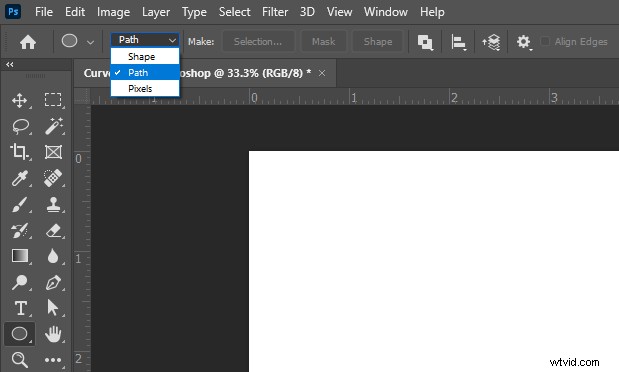Open the Edit menu
This screenshot has height=372, width=619.
pyautogui.click(x=75, y=12)
